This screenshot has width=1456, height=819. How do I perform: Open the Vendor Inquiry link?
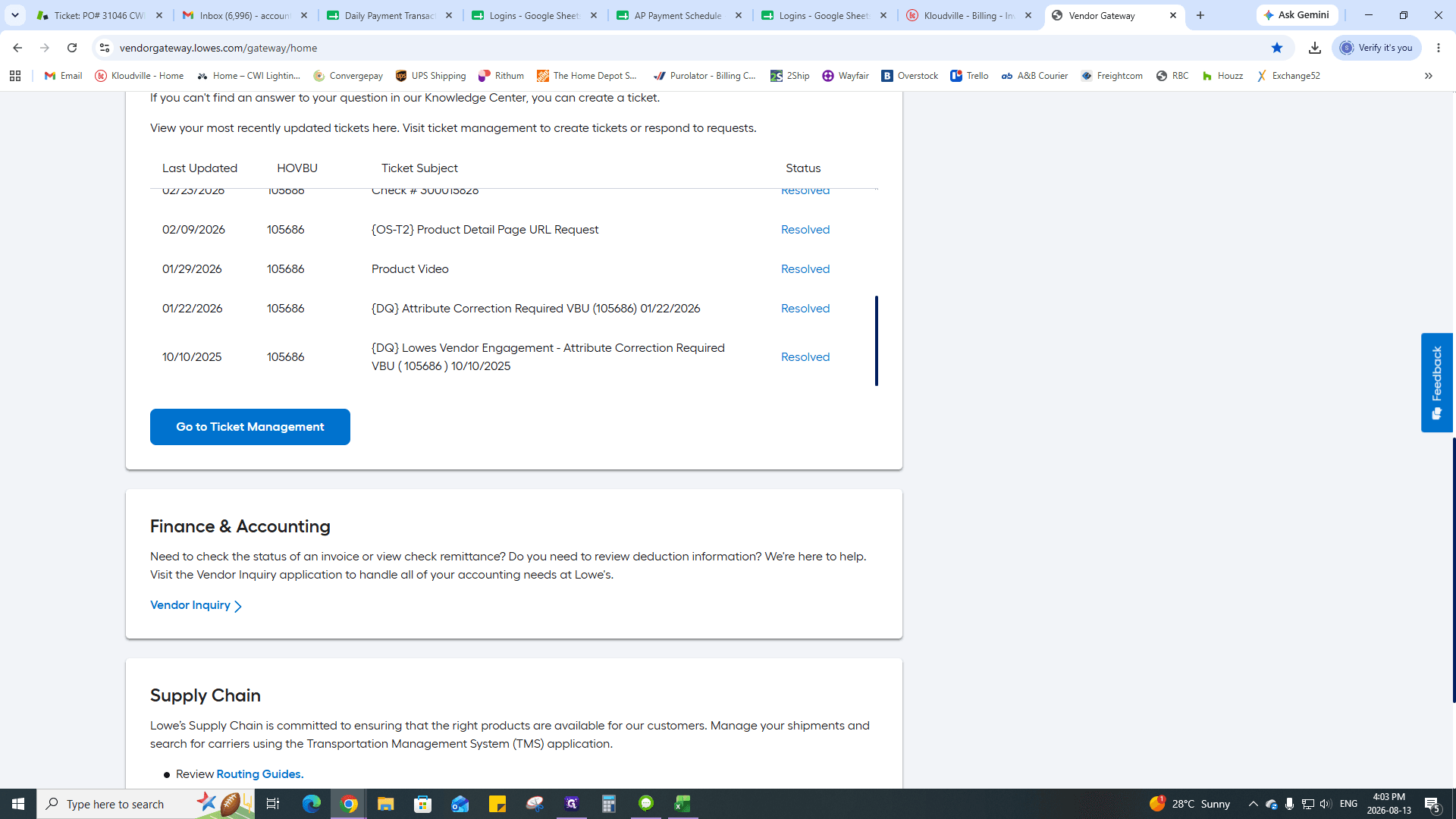pos(196,605)
